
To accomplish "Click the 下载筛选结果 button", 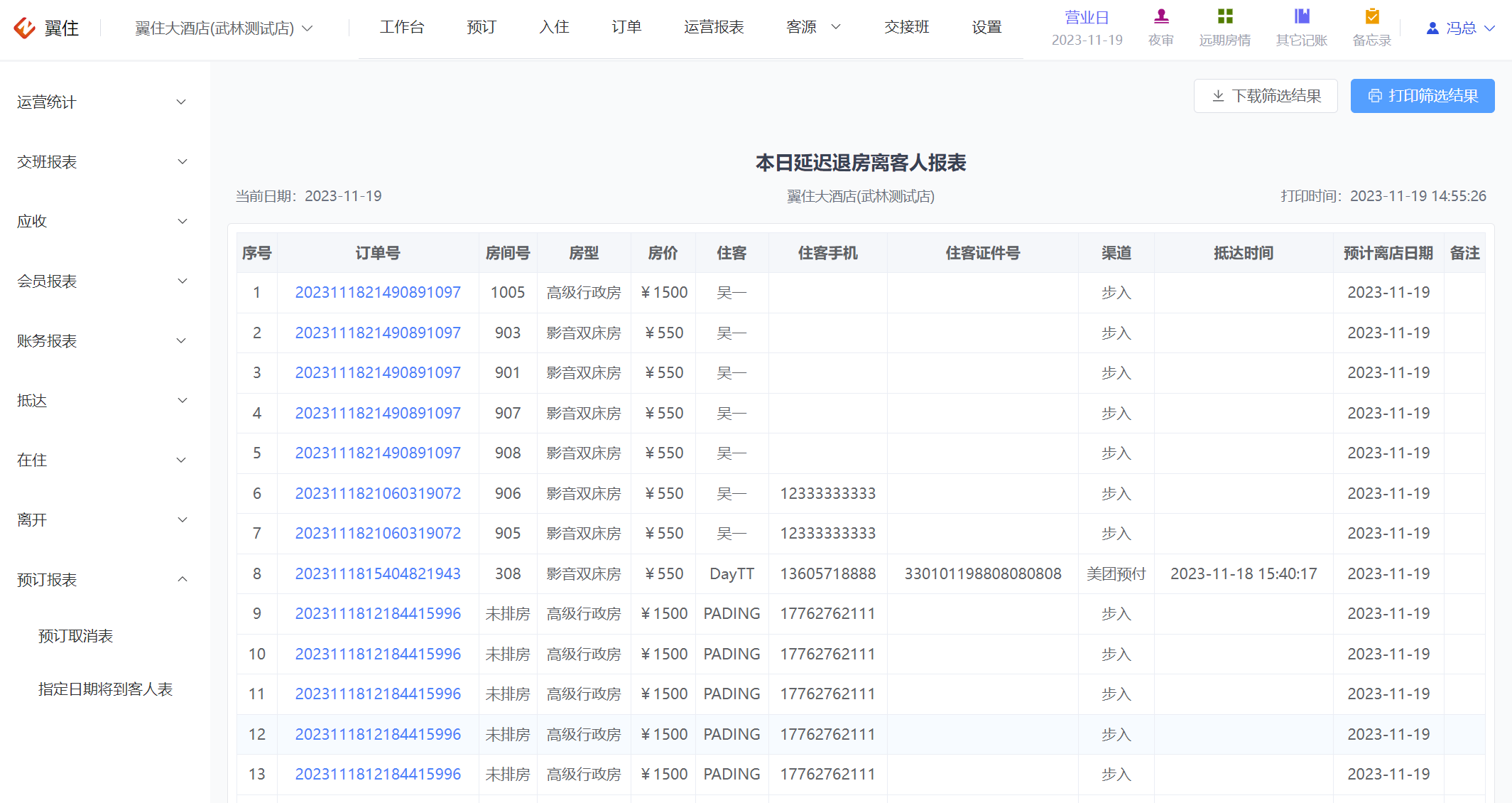I will point(1266,96).
